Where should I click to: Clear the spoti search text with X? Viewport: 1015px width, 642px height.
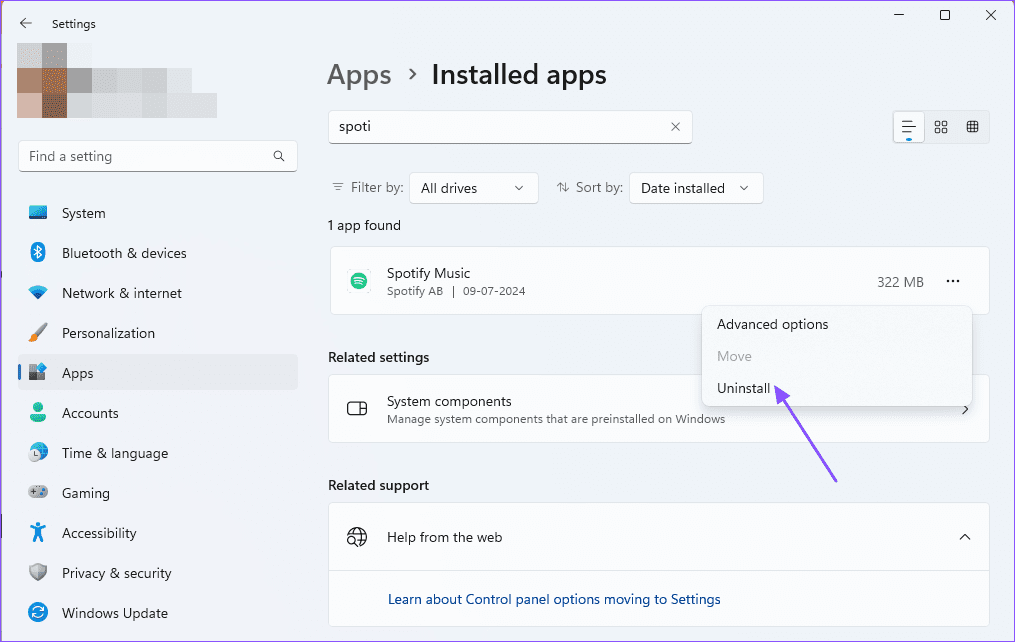pos(675,127)
